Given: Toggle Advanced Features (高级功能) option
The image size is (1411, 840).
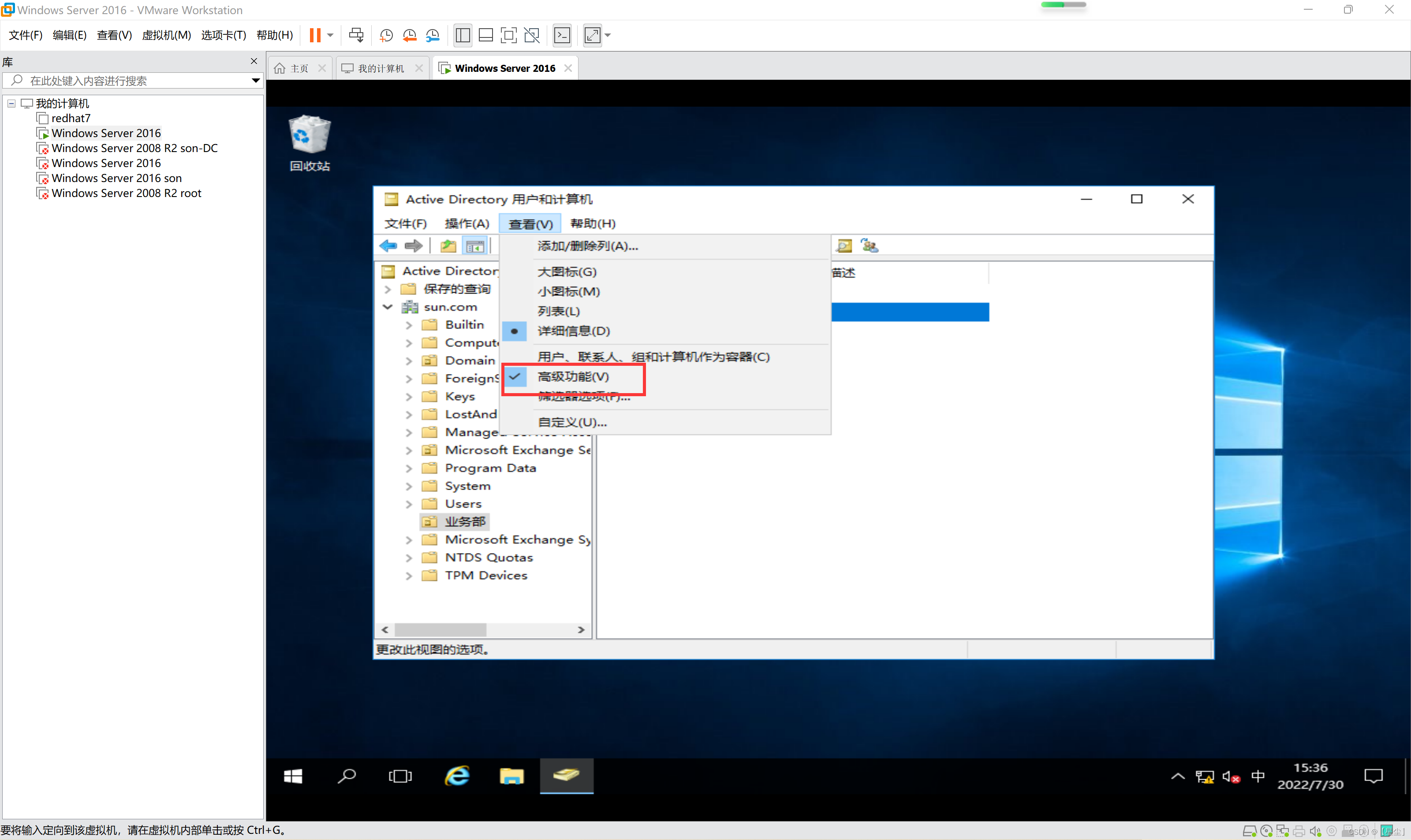Looking at the screenshot, I should (573, 376).
